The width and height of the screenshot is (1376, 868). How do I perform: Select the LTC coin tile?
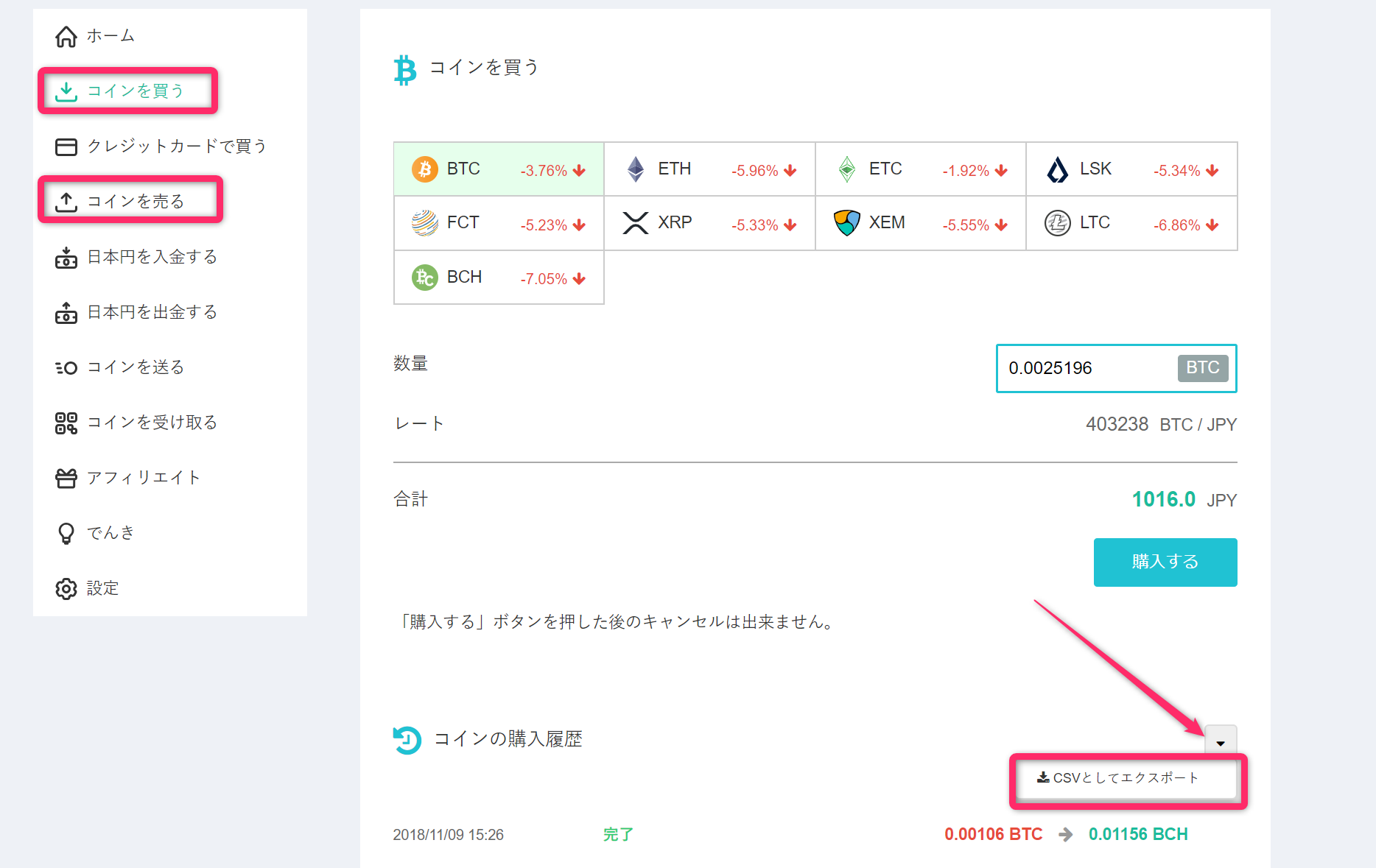click(1131, 223)
